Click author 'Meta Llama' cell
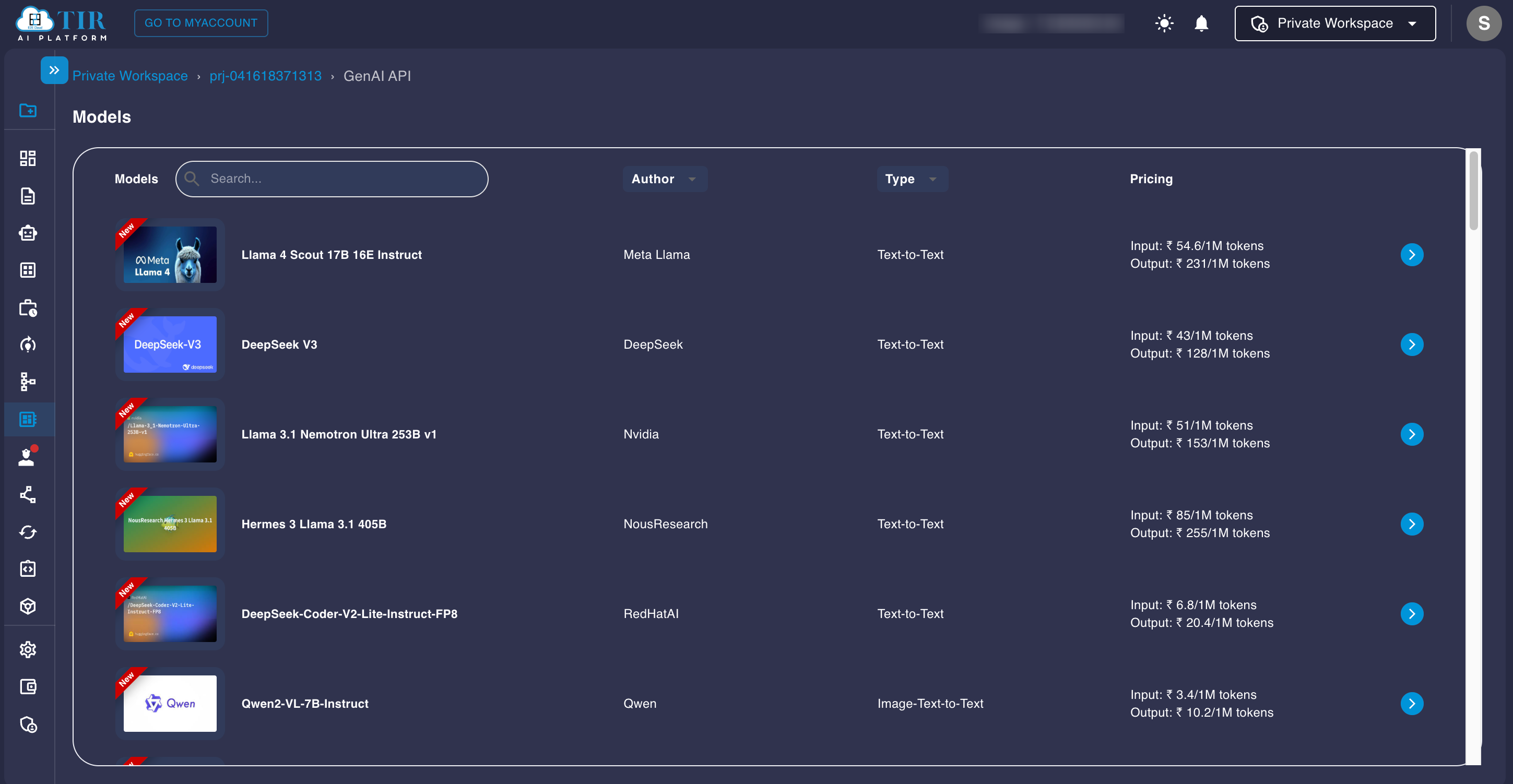 click(x=656, y=255)
